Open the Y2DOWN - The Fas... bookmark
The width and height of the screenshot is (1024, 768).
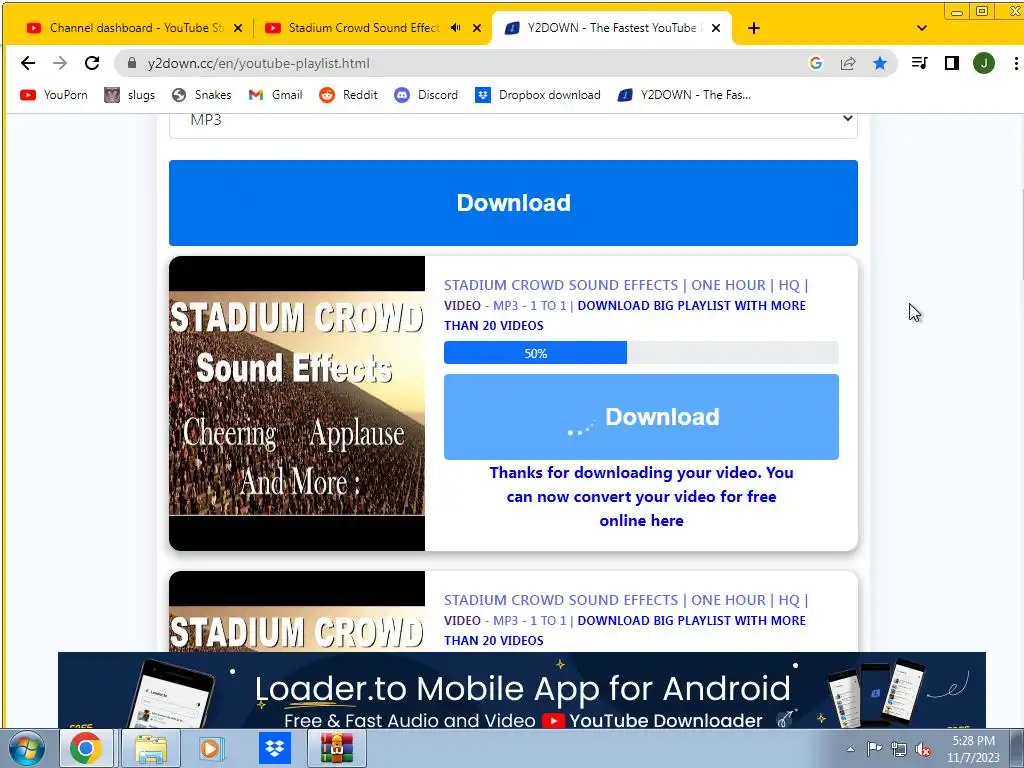[684, 95]
